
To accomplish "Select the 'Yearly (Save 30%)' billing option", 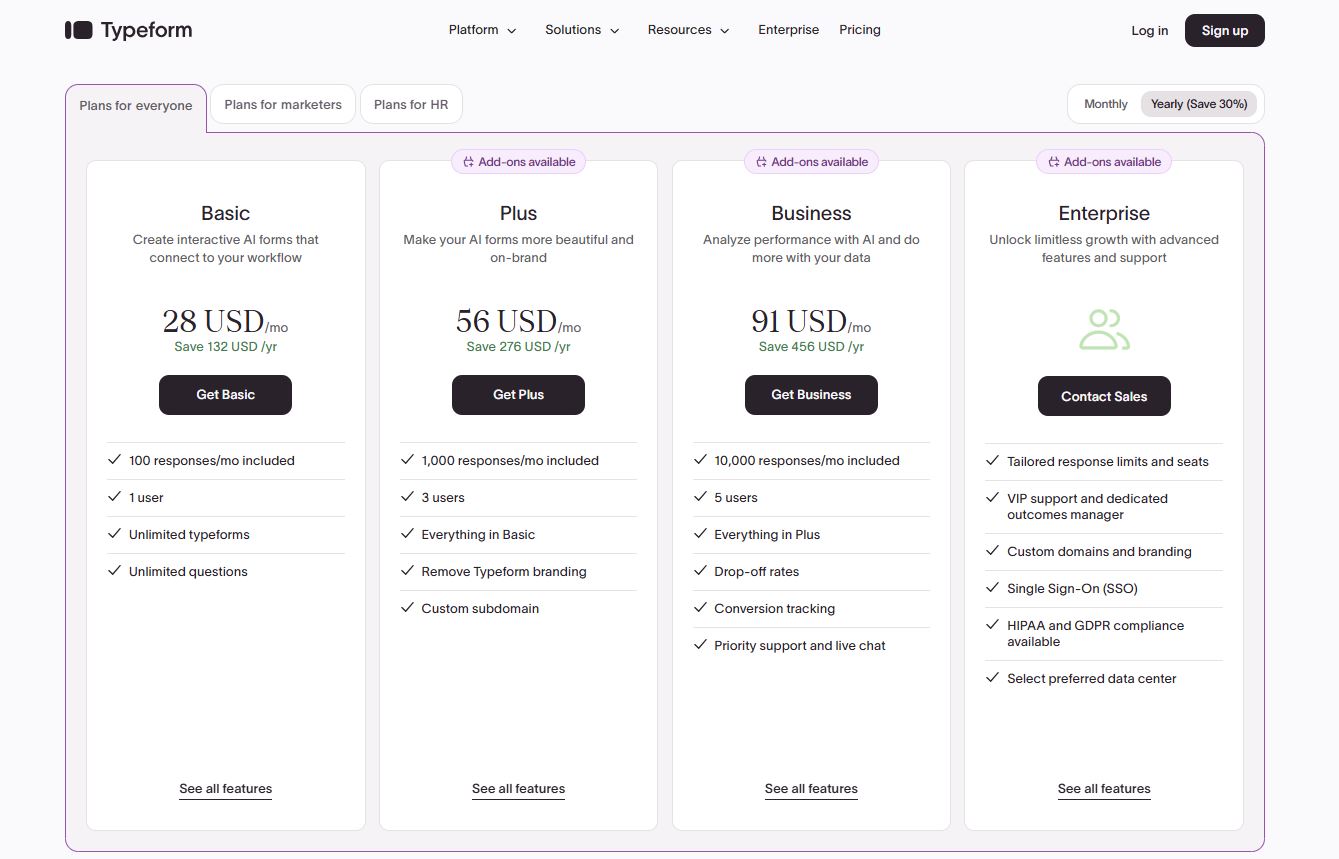I will coord(1199,103).
